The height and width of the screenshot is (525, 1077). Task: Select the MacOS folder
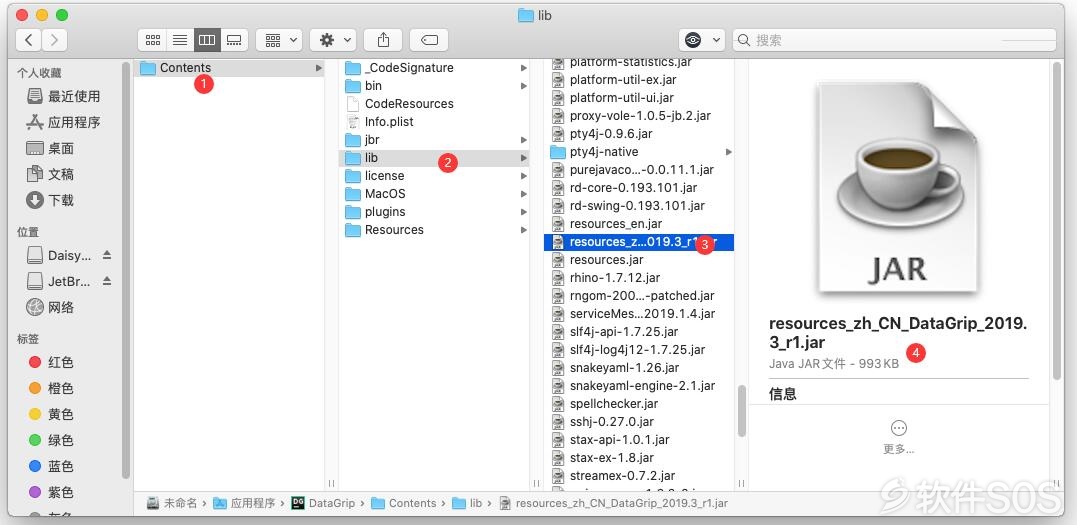pyautogui.click(x=435, y=194)
